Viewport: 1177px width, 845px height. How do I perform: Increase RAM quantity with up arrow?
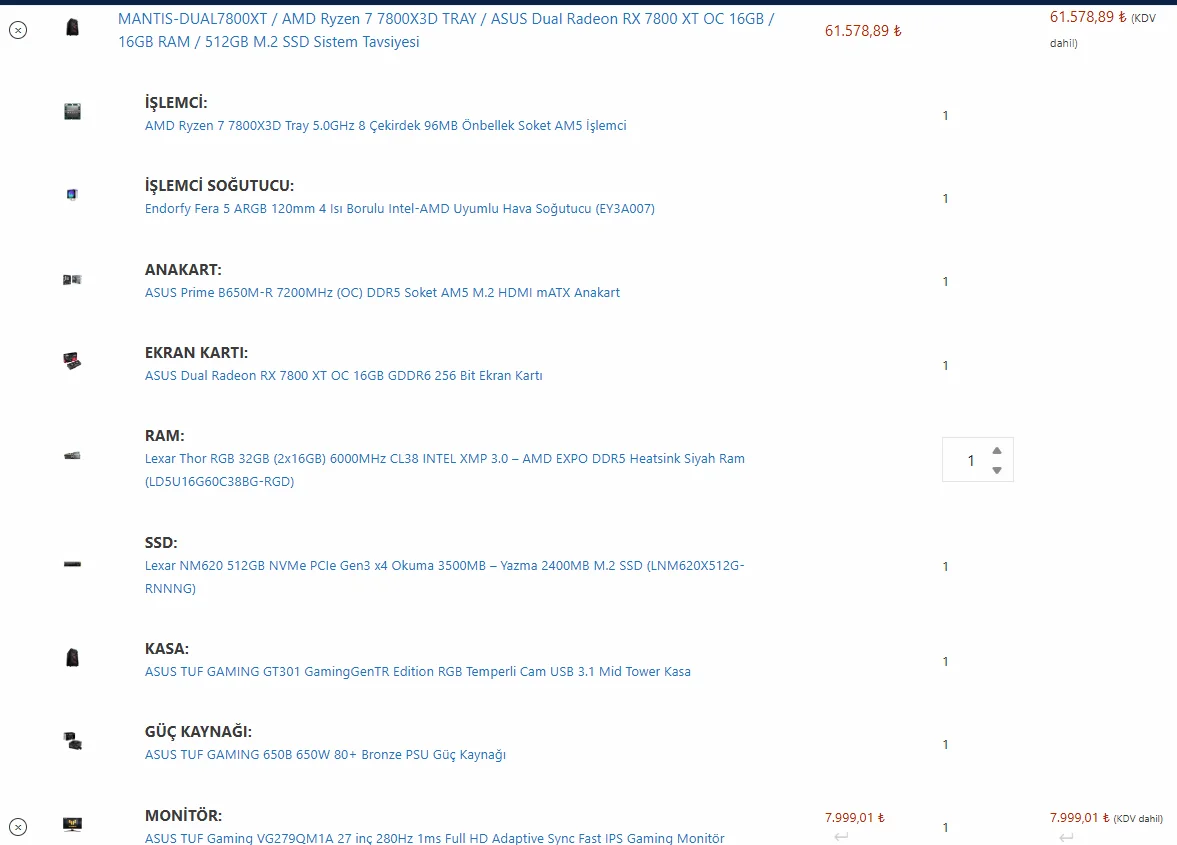(x=997, y=450)
